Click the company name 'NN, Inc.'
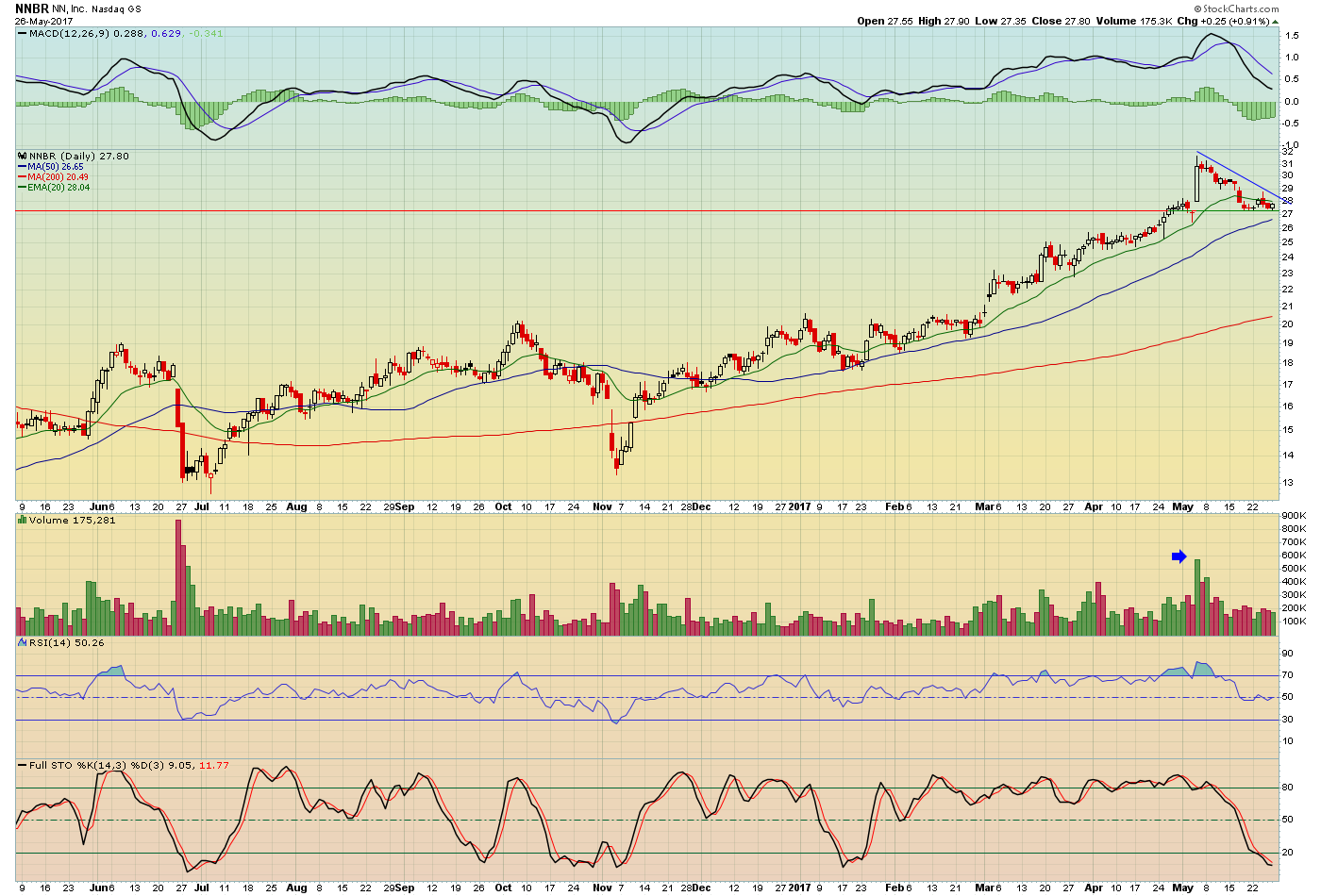The width and height of the screenshot is (1321, 896). coord(70,9)
